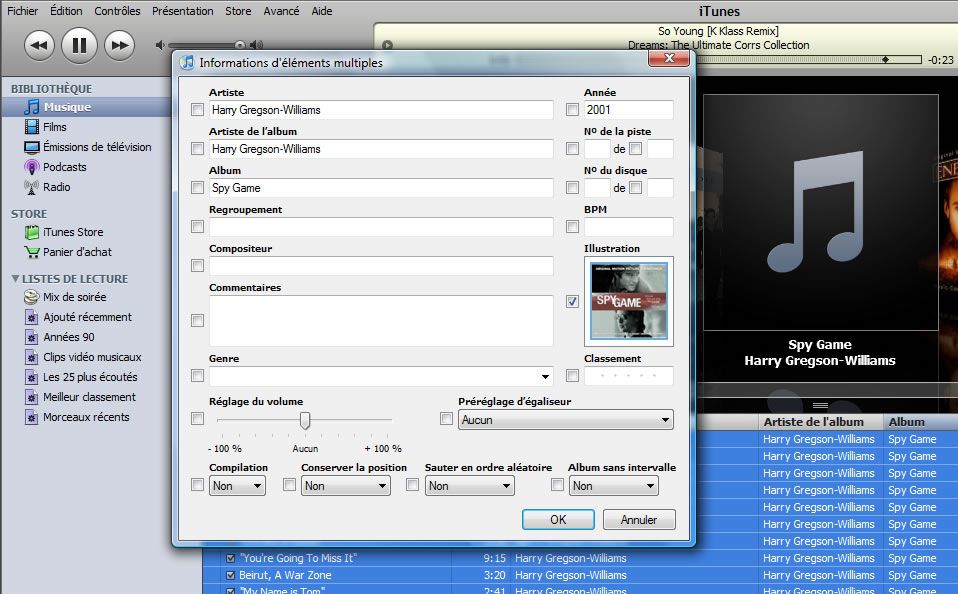Click the Compositeur text field

coord(381,266)
